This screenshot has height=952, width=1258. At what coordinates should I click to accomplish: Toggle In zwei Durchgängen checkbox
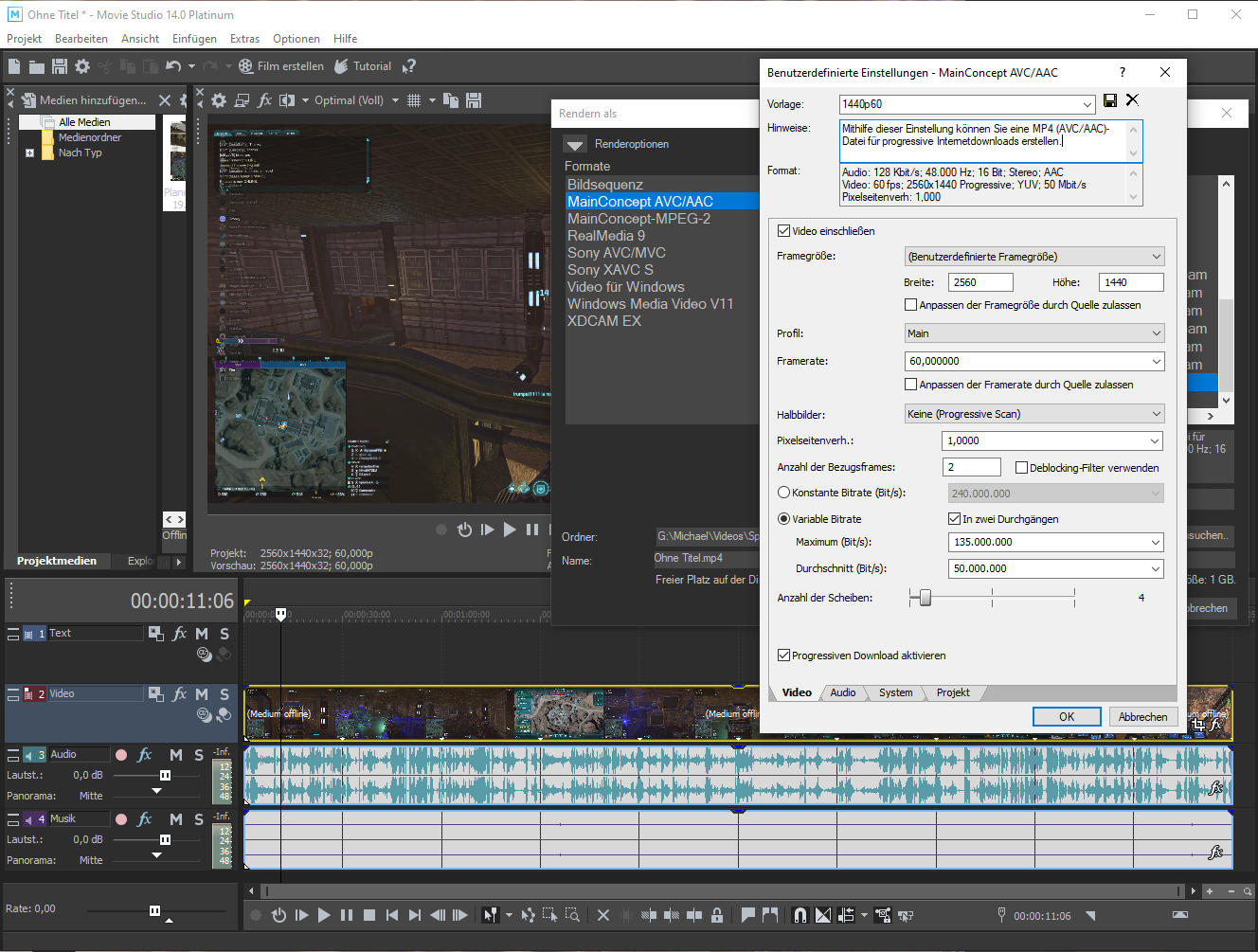click(x=955, y=519)
